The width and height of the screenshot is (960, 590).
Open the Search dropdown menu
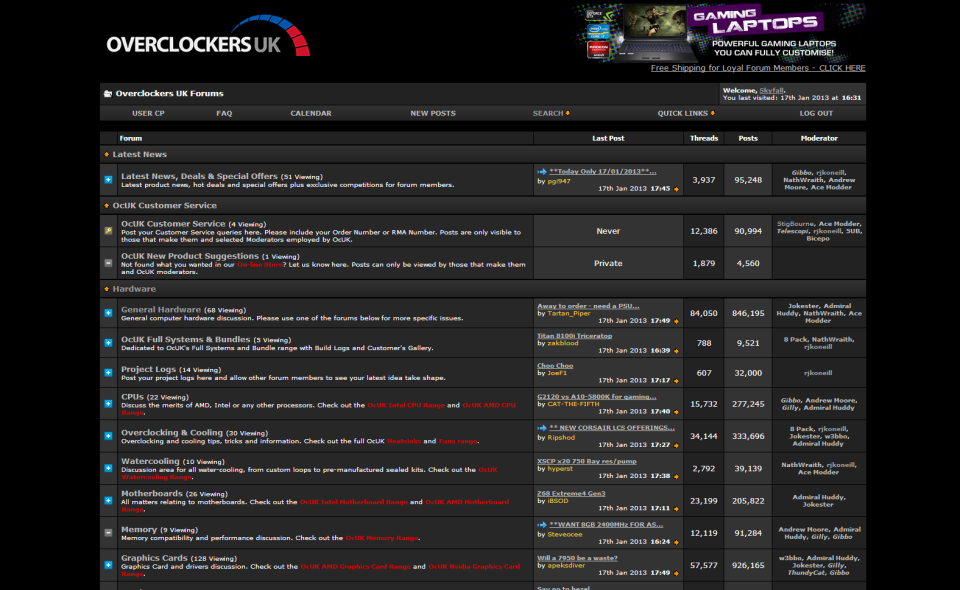(551, 113)
